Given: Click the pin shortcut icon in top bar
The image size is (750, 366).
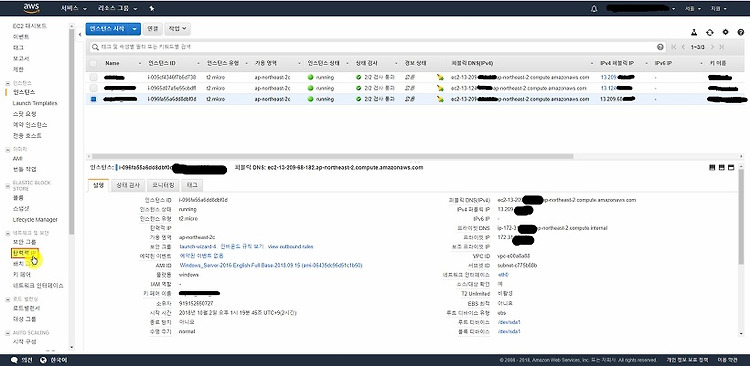Looking at the screenshot, I should point(152,9).
